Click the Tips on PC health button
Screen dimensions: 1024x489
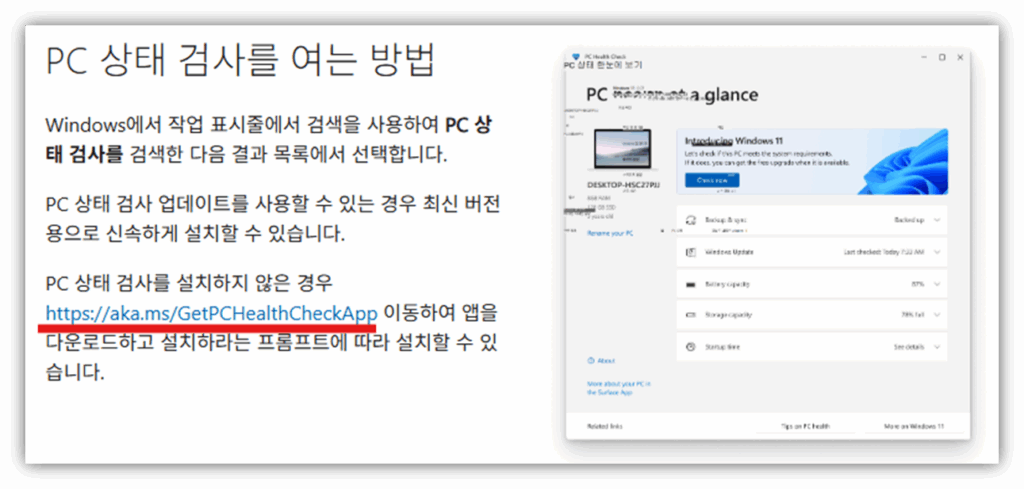[x=804, y=426]
